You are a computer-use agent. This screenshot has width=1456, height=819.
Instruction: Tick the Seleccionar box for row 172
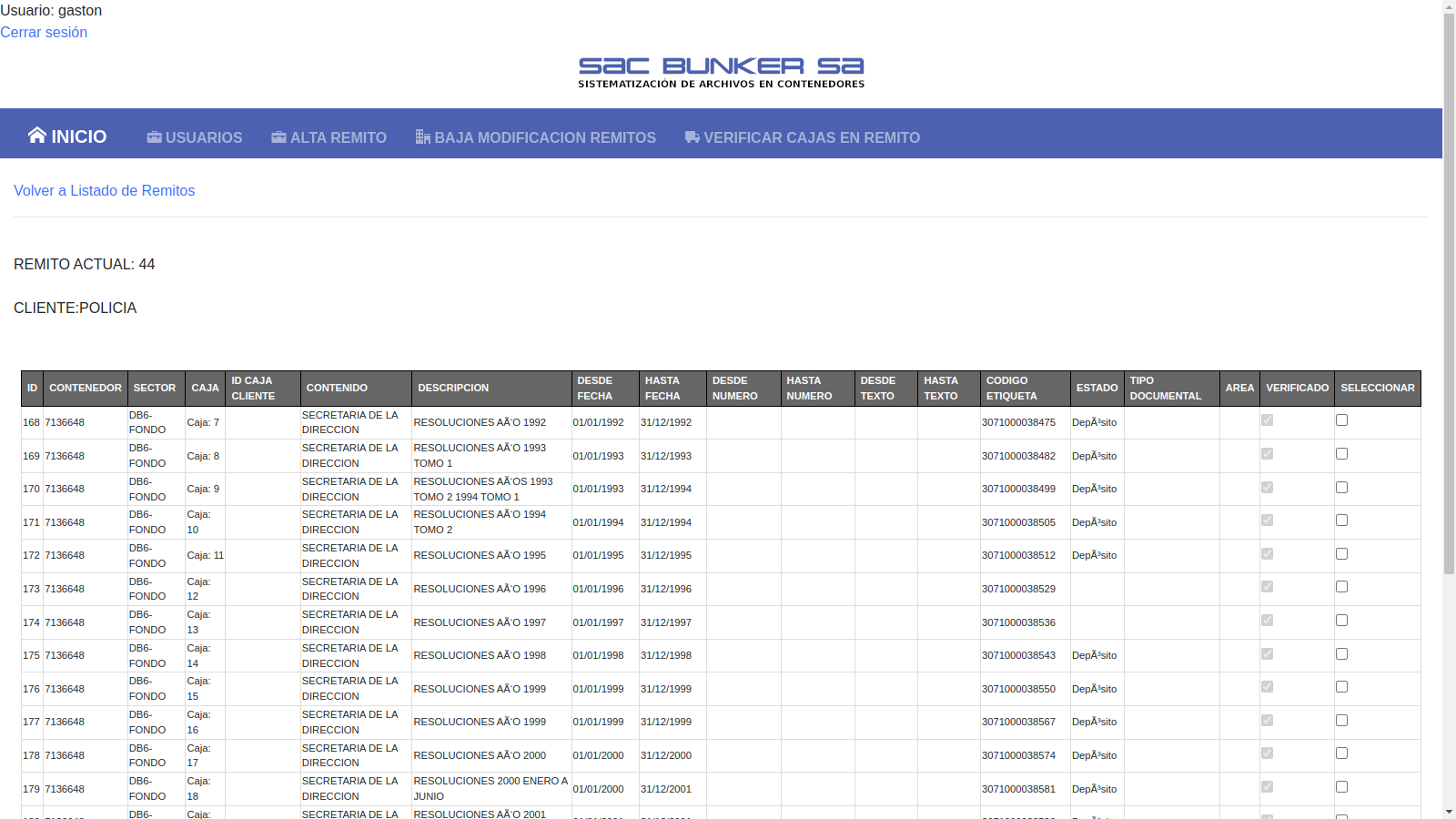click(1341, 554)
